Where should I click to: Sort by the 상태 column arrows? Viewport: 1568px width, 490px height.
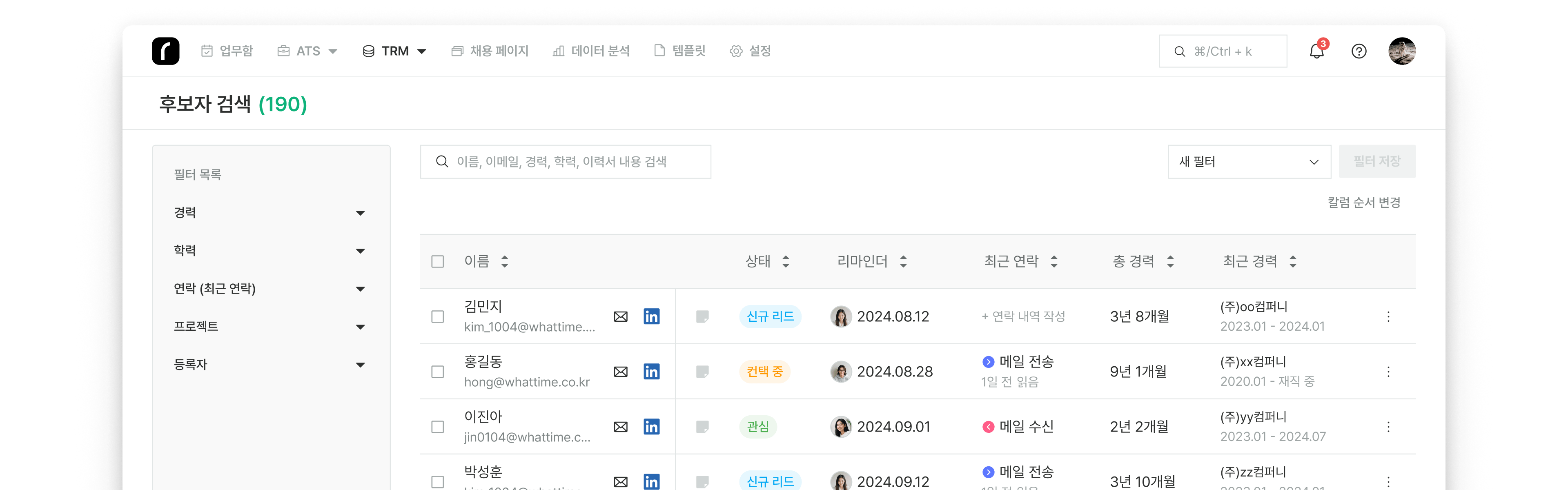coord(785,262)
